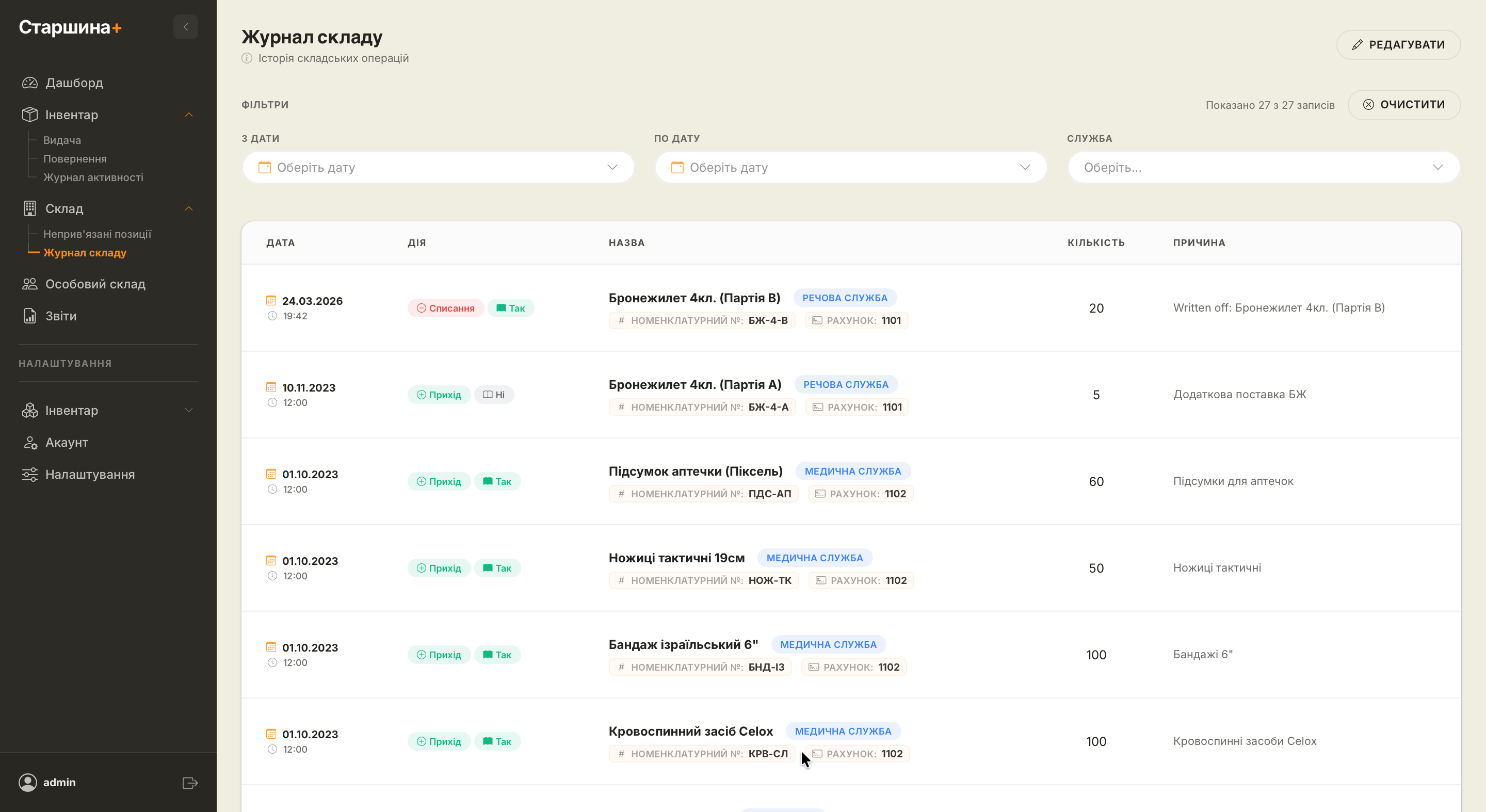Open Налаштування sliders menu item

tap(89, 474)
